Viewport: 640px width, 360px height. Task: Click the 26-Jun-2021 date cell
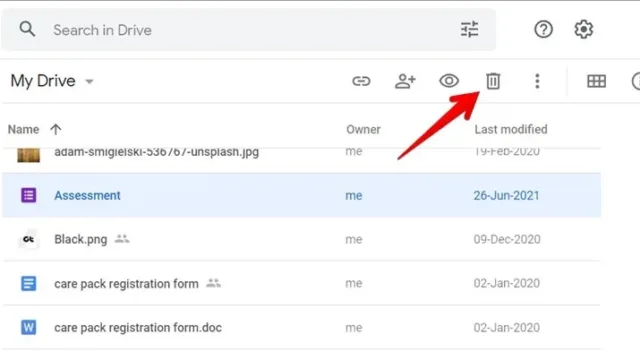coord(506,196)
